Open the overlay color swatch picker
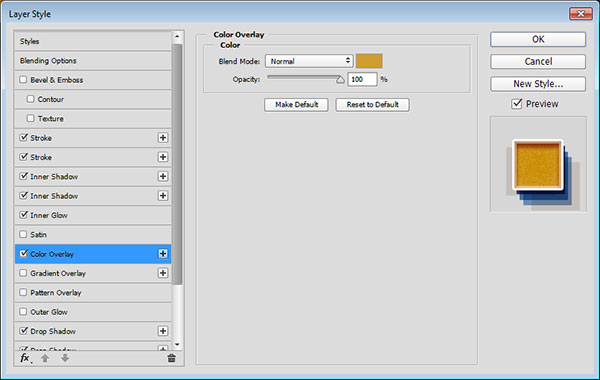This screenshot has width=600, height=380. coord(369,61)
